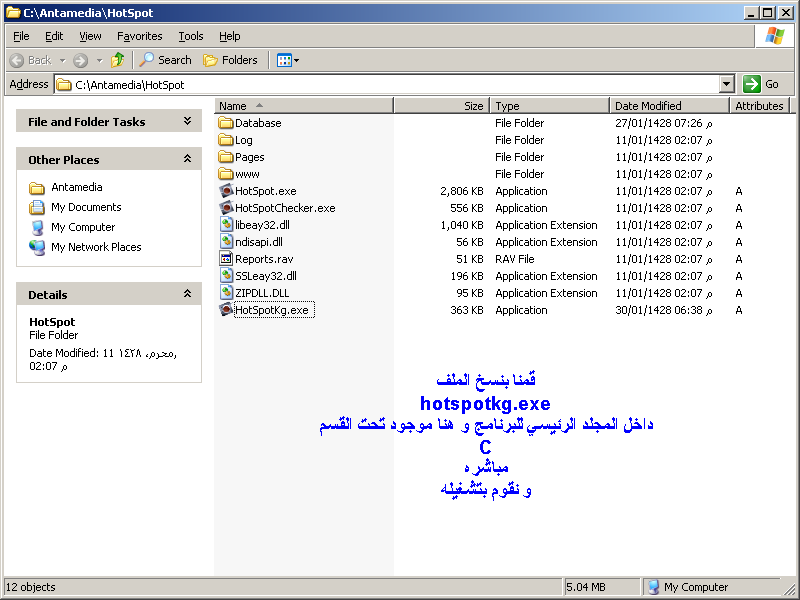The width and height of the screenshot is (800, 600).
Task: Open the Views dropdown in toolbar
Action: pos(288,60)
